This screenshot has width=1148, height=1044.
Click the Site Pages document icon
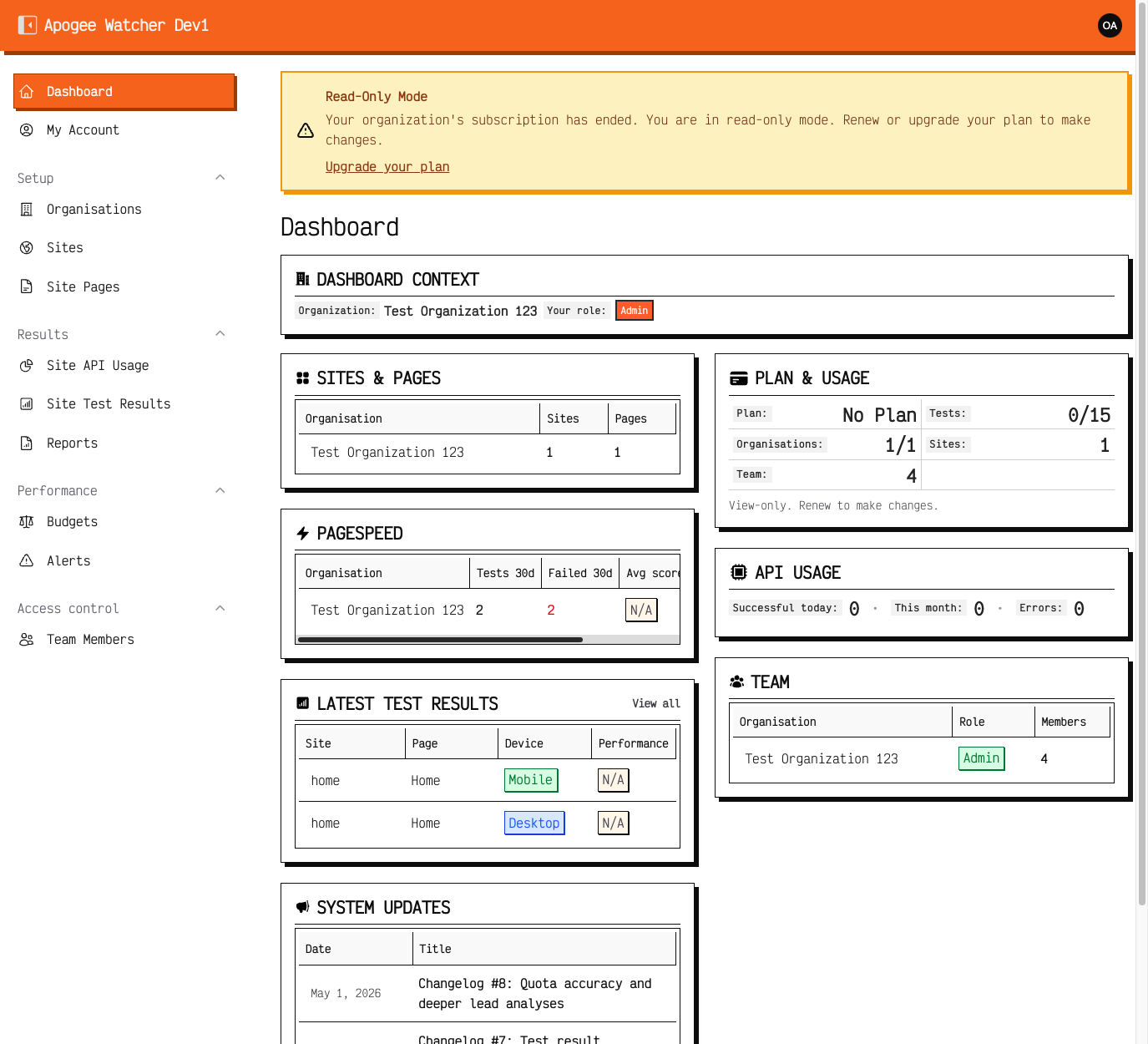coord(27,287)
